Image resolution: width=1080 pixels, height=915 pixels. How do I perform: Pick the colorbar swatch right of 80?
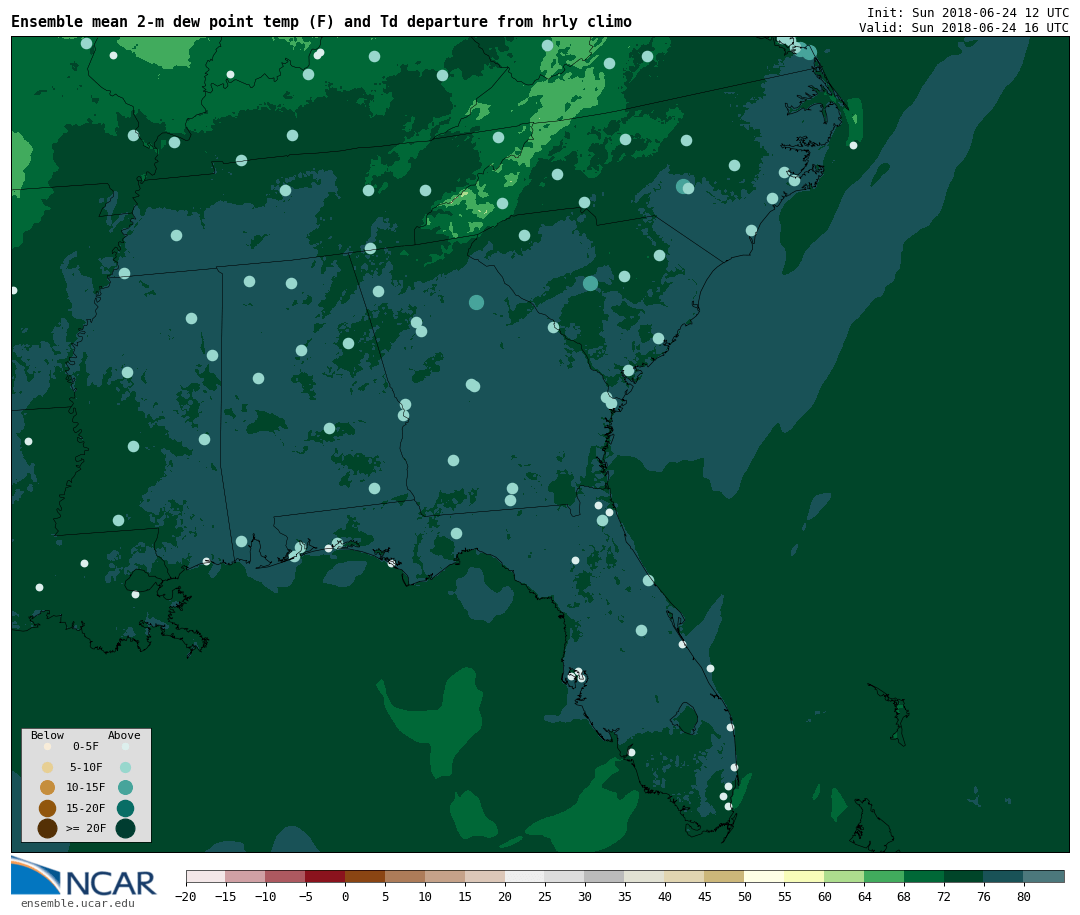pos(1044,876)
